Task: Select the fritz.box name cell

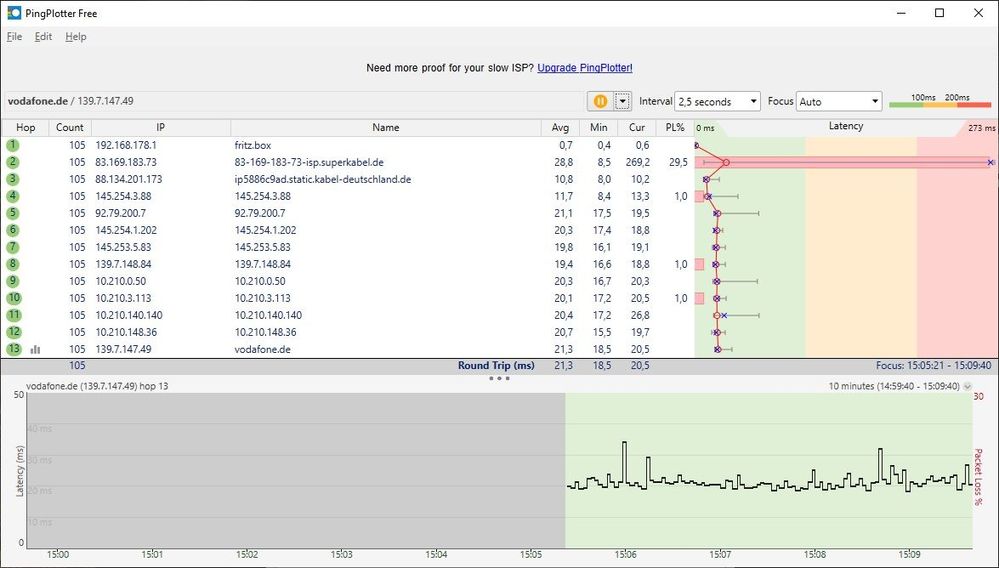Action: 252,145
